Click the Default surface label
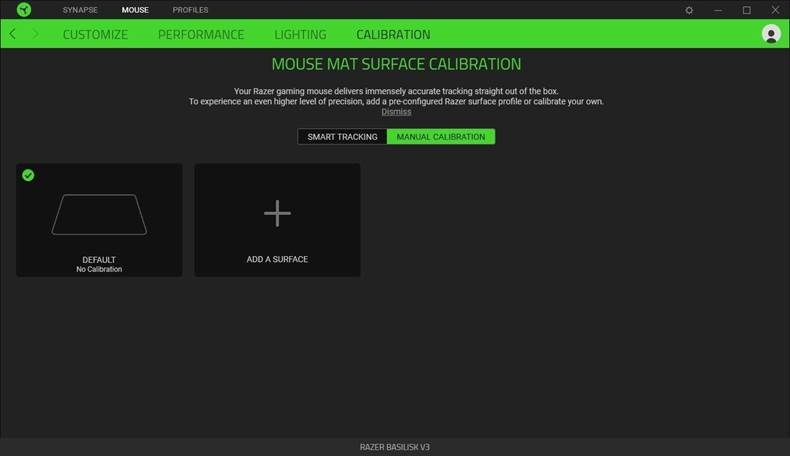The image size is (790, 456). pos(99,259)
